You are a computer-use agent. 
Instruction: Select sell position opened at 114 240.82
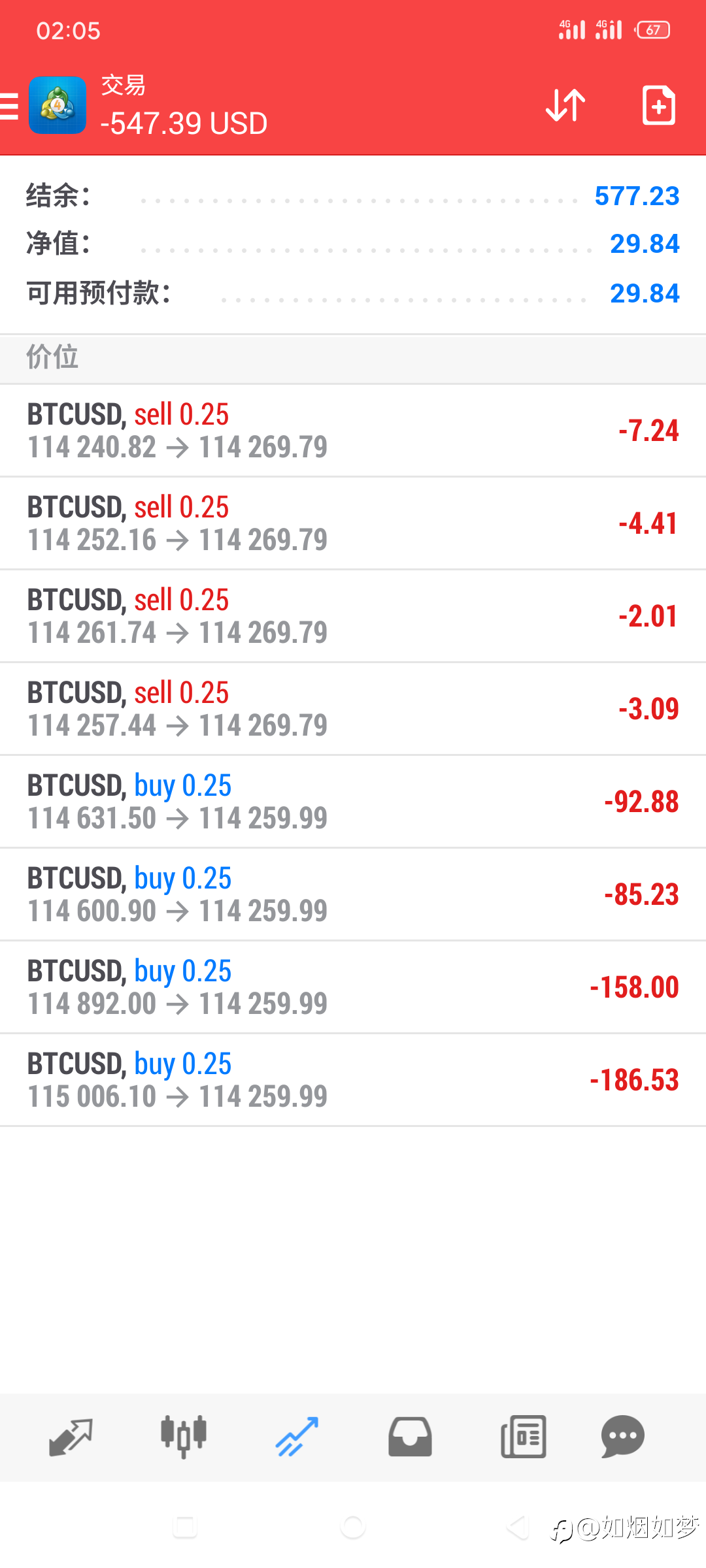coord(353,431)
